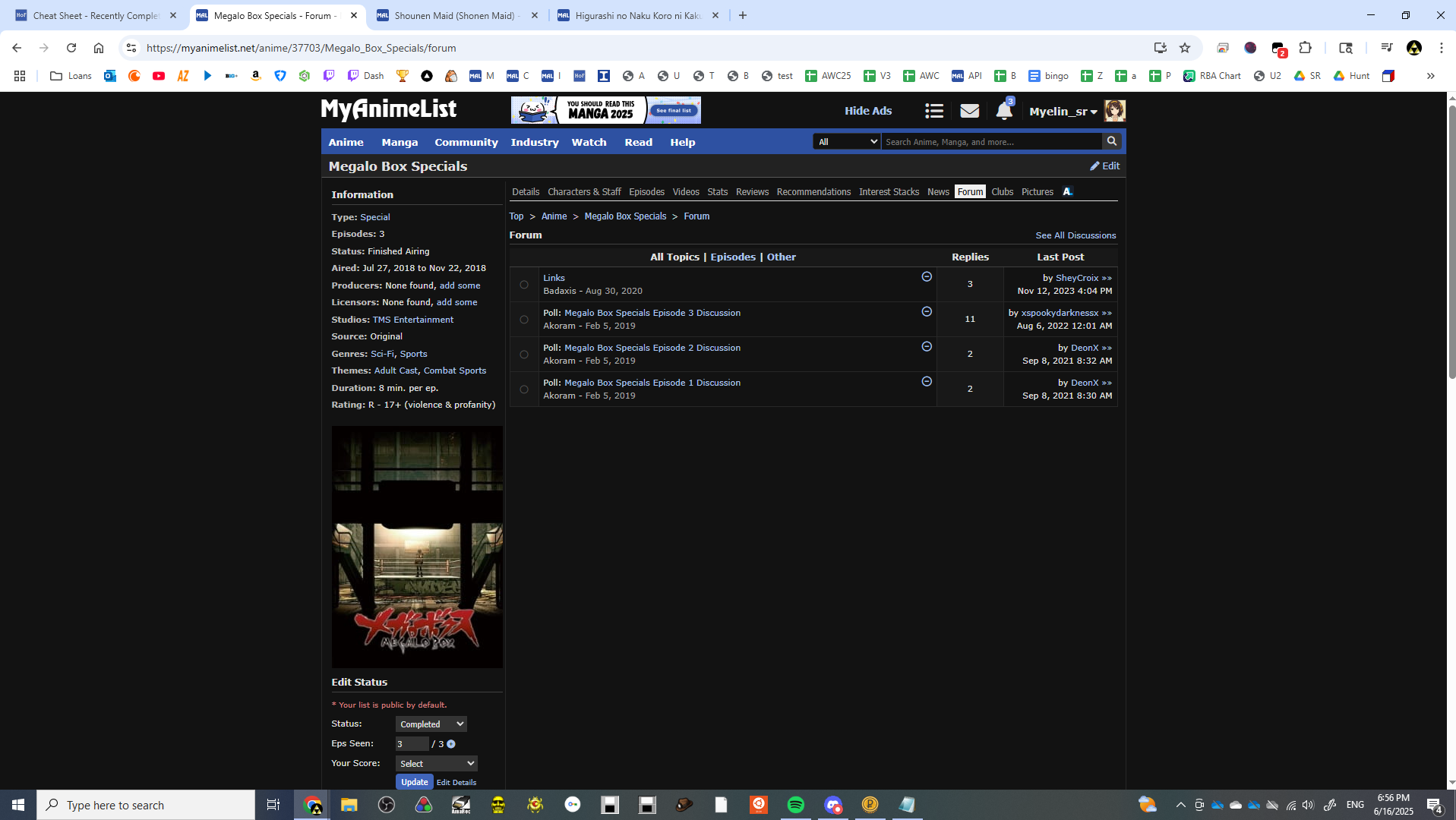Click the MyAnimeList logo
The image size is (1456, 820).
point(389,110)
